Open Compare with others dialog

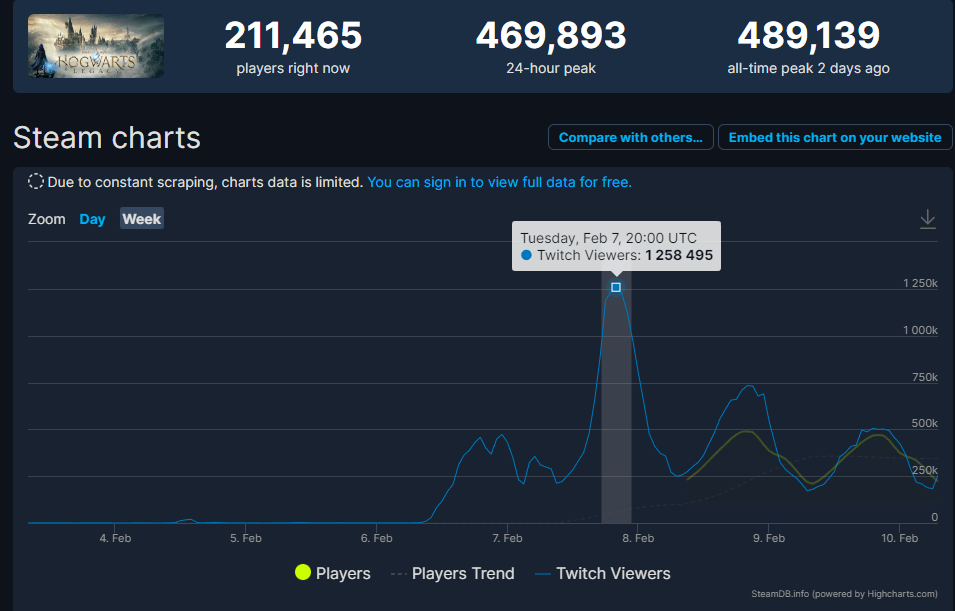[630, 137]
